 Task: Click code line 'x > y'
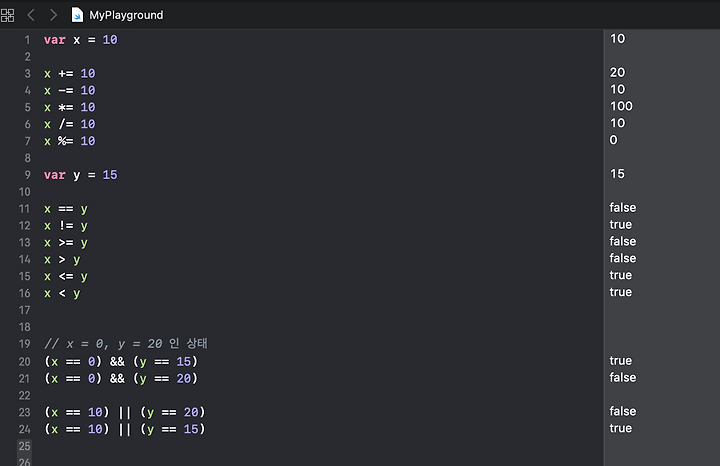(x=62, y=260)
